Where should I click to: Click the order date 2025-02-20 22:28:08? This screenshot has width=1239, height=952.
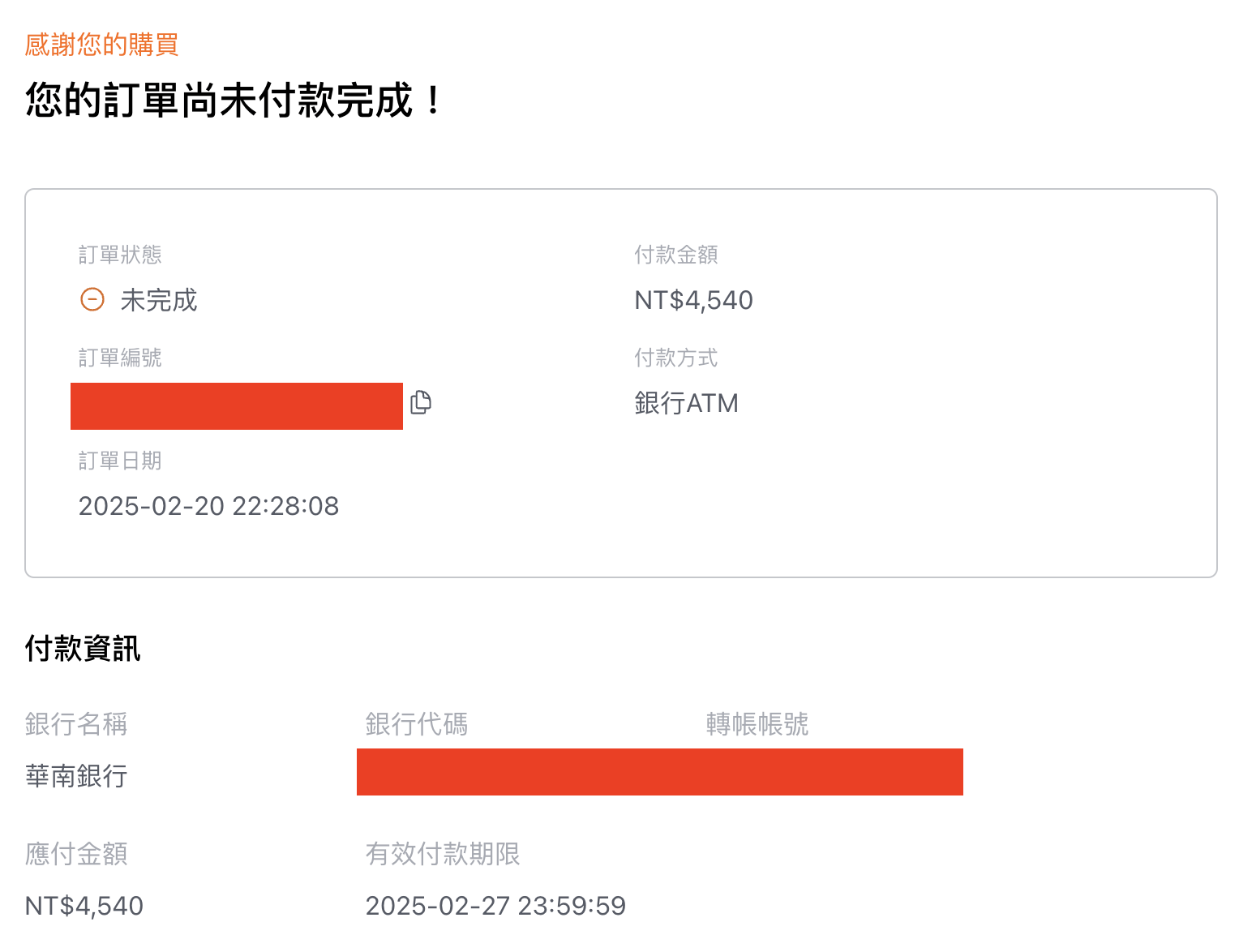pos(208,506)
